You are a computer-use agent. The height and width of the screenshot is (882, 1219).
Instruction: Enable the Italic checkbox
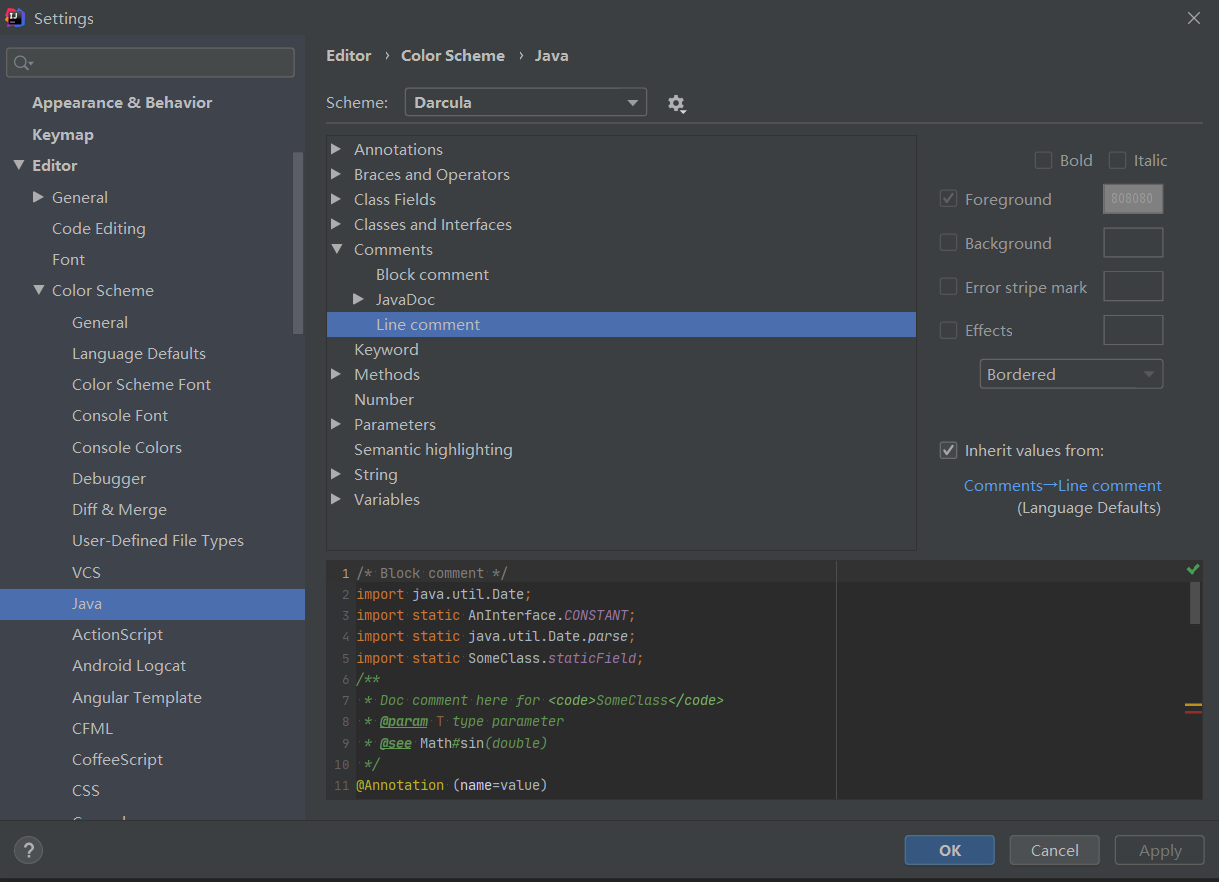1117,160
